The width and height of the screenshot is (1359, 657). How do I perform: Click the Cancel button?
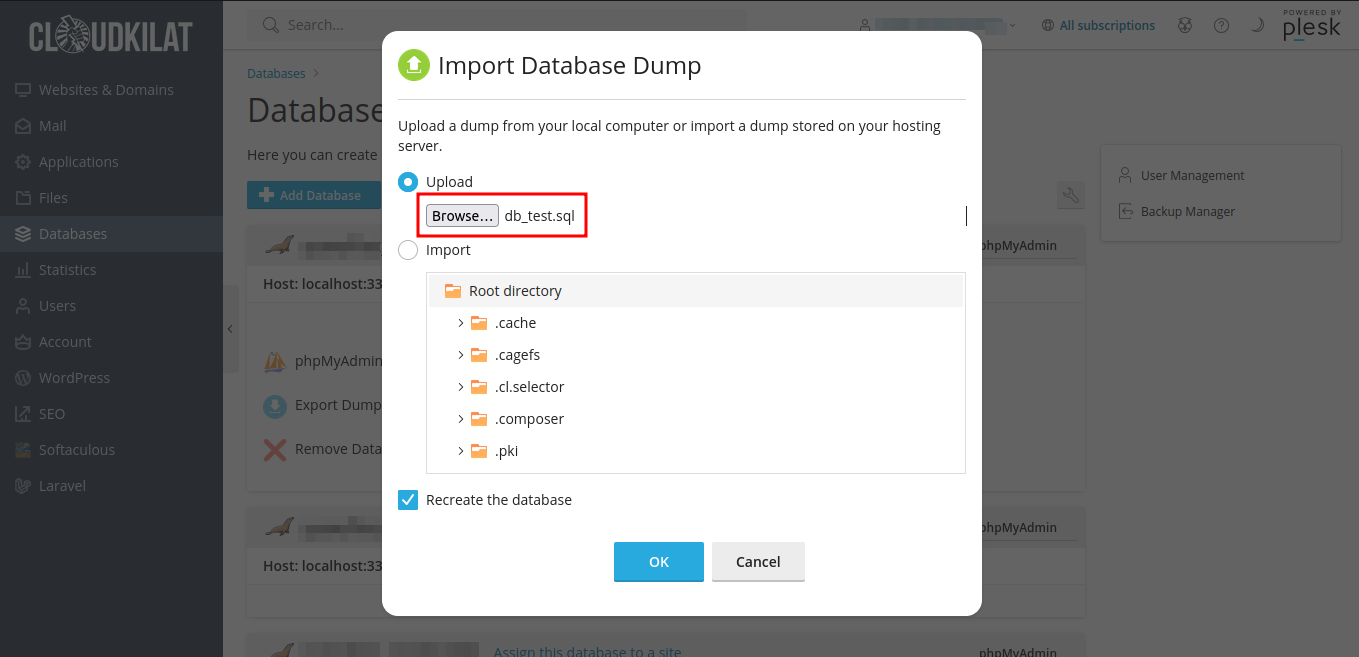758,562
